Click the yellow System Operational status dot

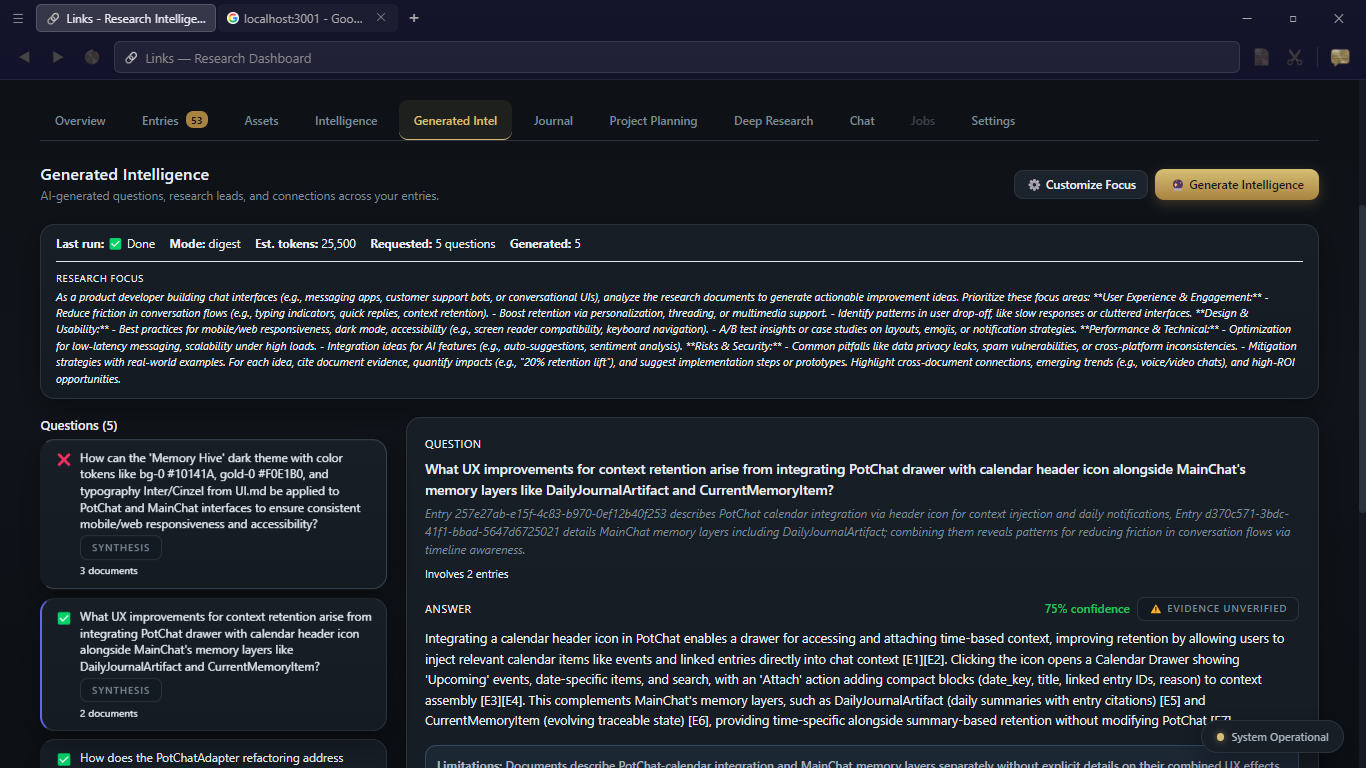click(1220, 737)
